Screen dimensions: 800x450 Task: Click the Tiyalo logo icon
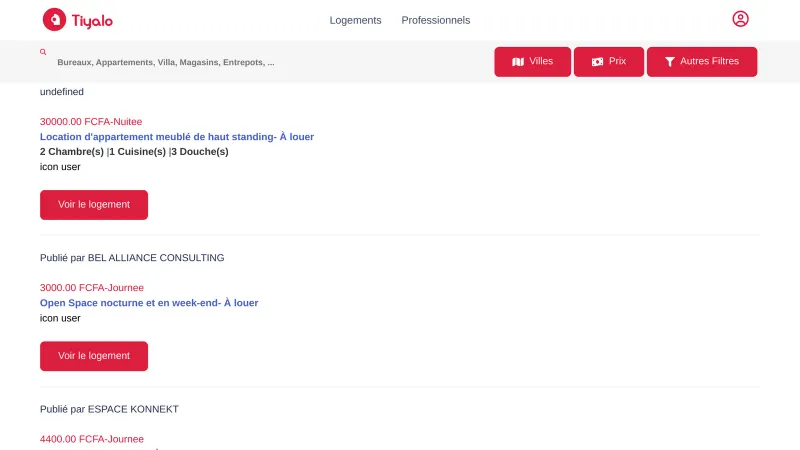pyautogui.click(x=54, y=20)
